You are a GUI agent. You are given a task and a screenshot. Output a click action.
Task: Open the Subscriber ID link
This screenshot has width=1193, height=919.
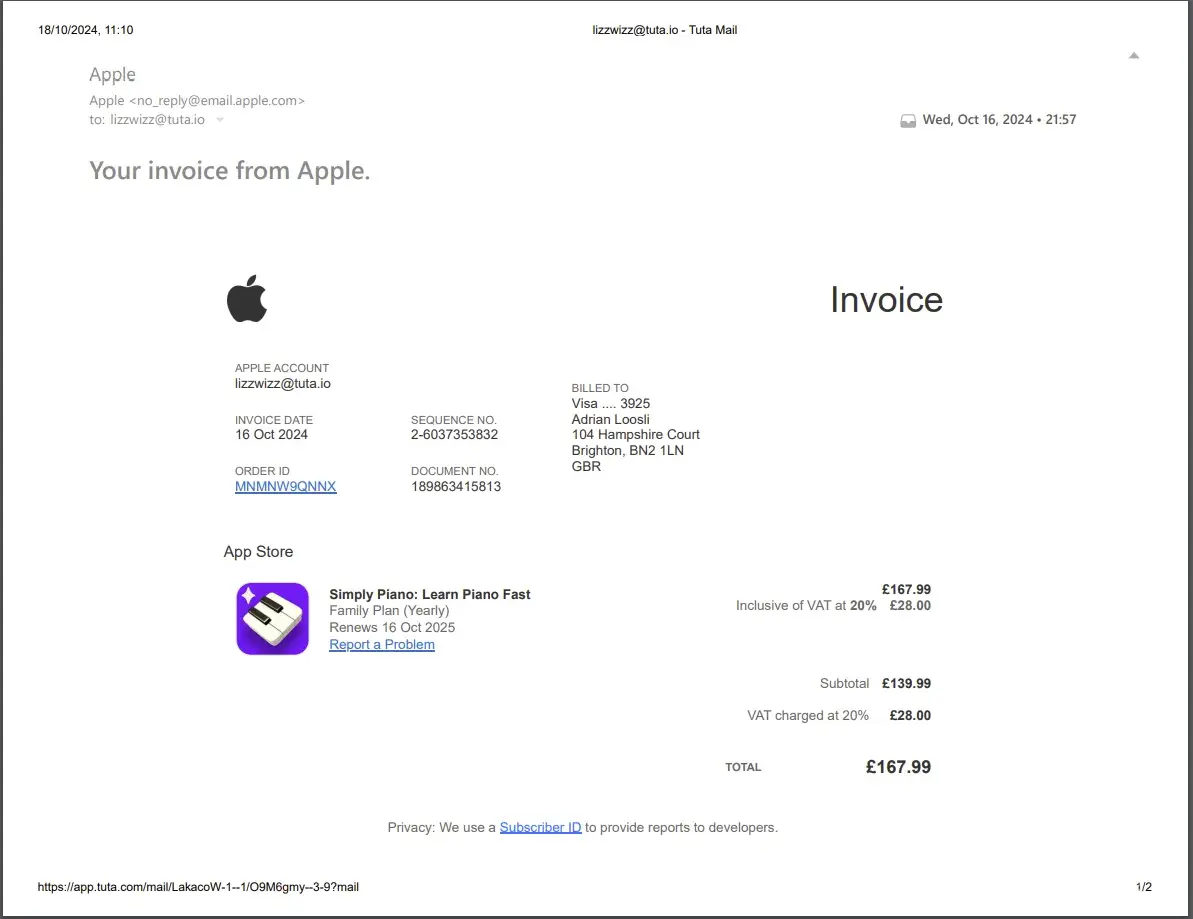pos(540,827)
